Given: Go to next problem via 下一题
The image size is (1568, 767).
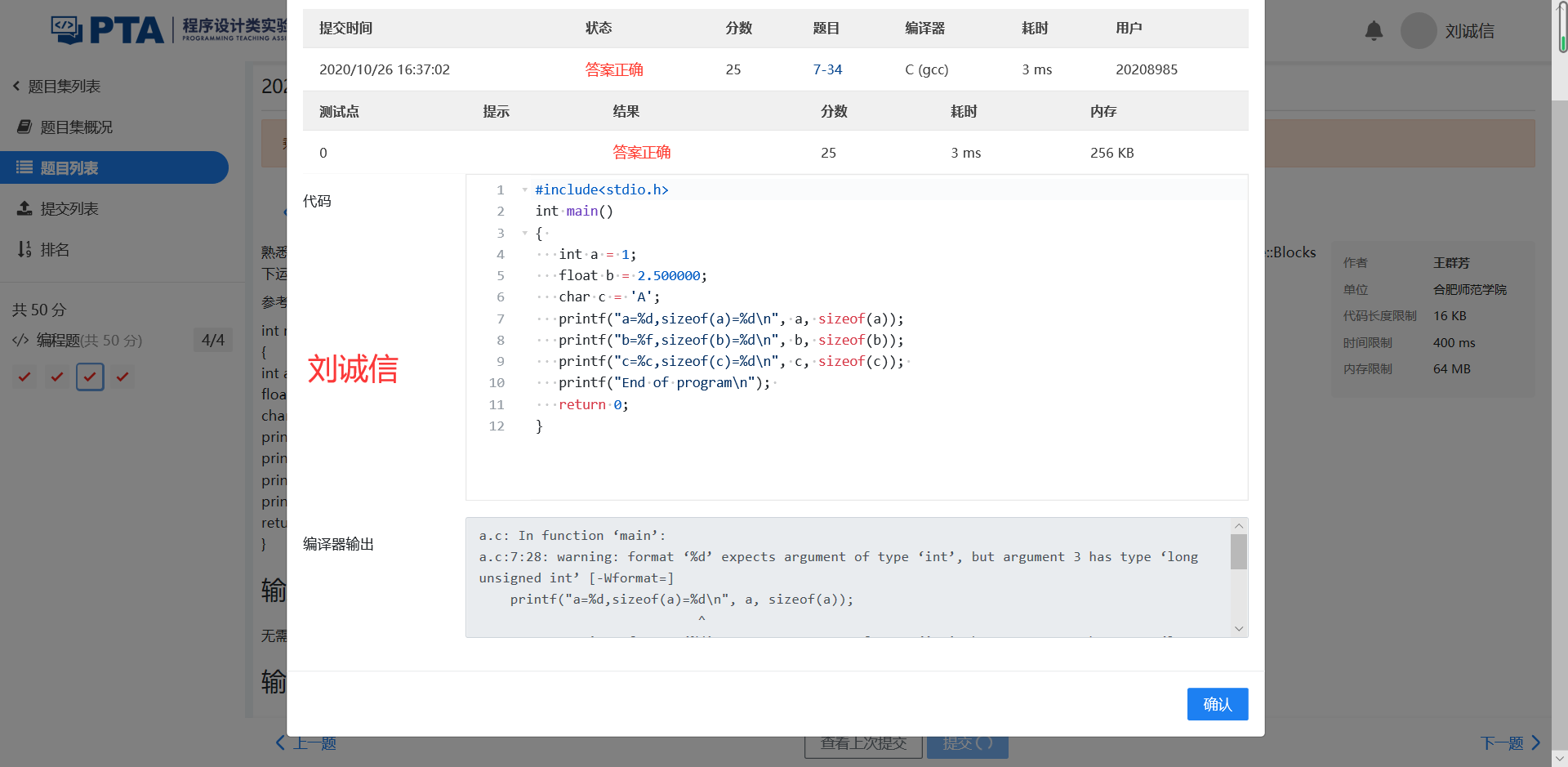Looking at the screenshot, I should [1502, 742].
